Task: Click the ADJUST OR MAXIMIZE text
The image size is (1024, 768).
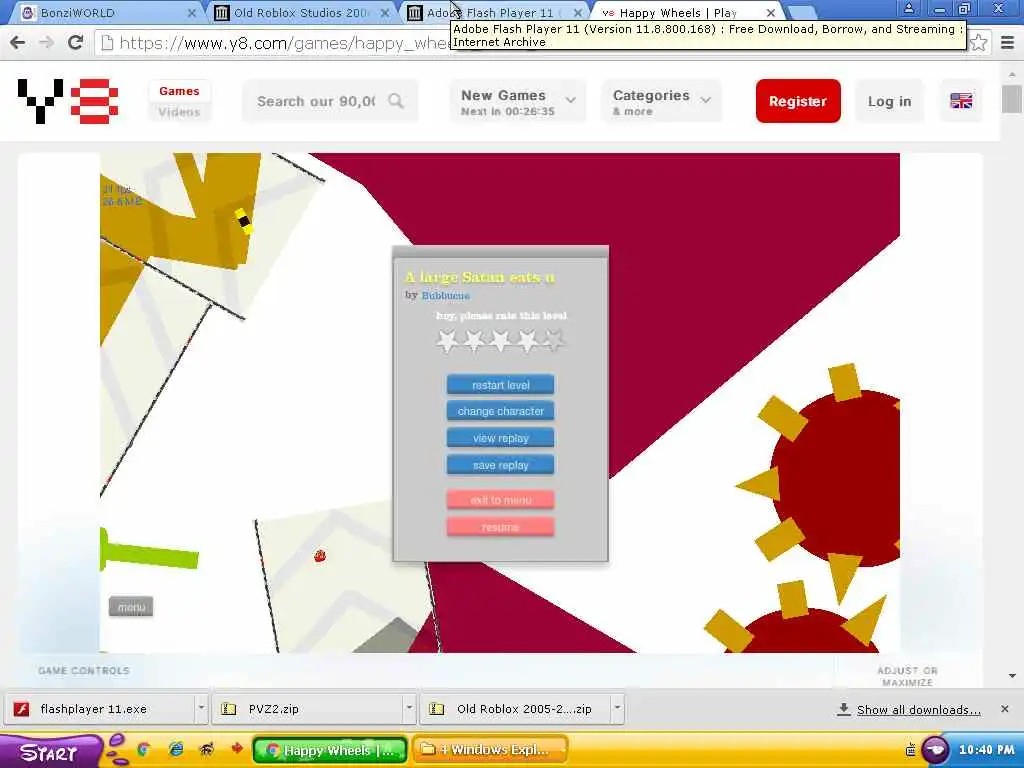Action: pos(907,677)
